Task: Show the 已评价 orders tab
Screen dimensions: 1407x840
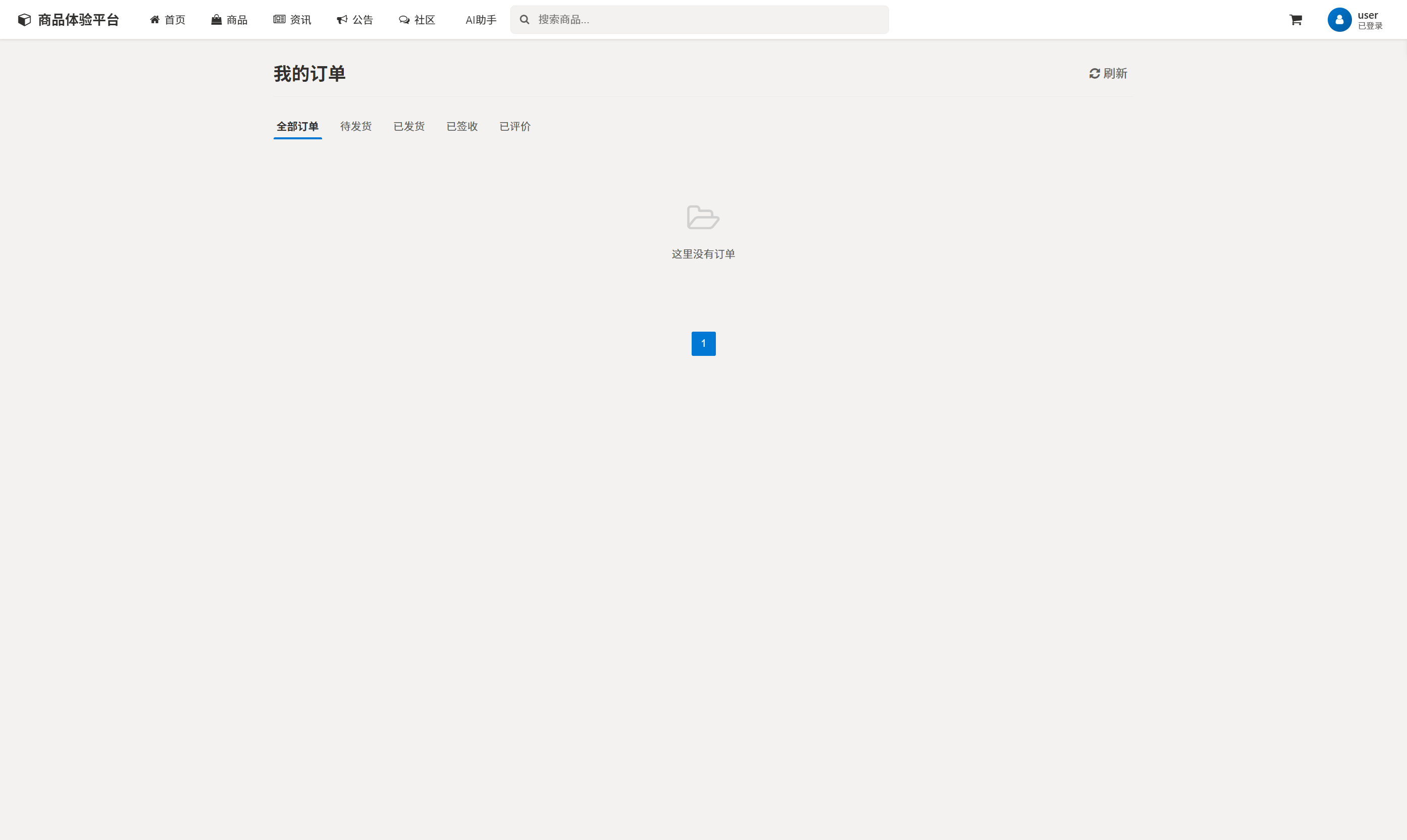Action: click(x=515, y=126)
